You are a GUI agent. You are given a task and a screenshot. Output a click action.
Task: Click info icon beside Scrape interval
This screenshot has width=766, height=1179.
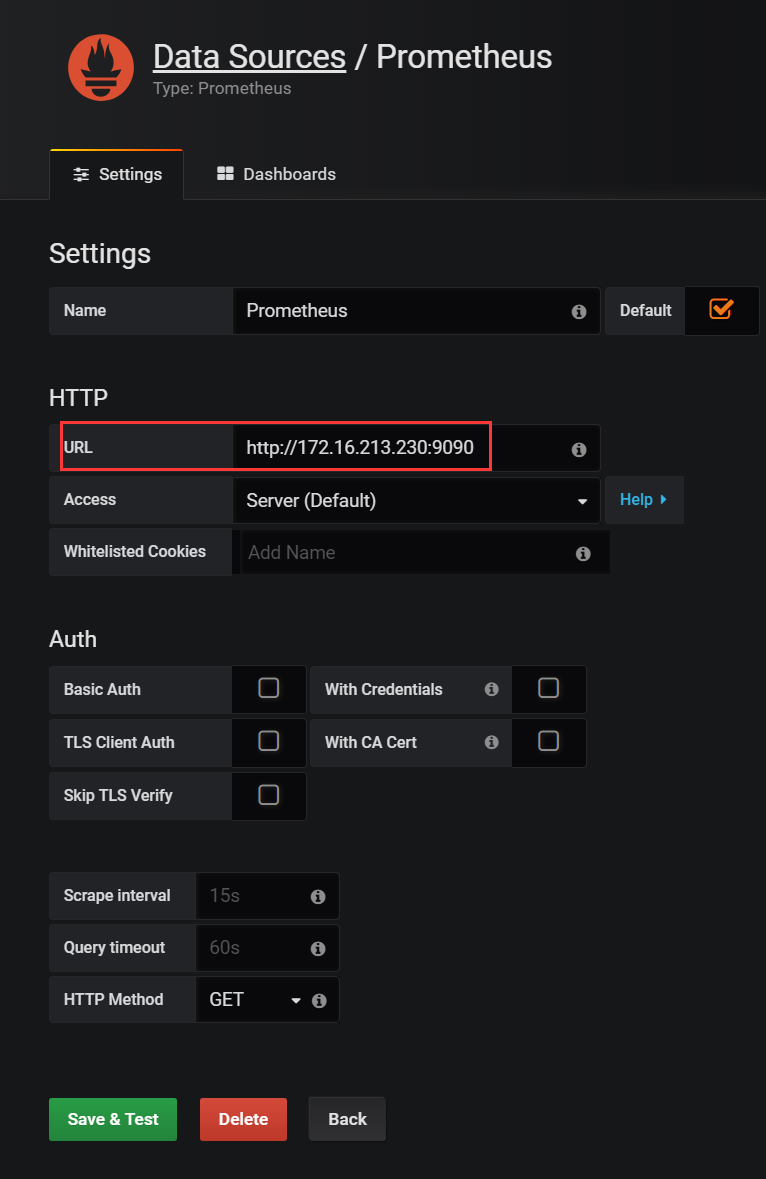(318, 897)
